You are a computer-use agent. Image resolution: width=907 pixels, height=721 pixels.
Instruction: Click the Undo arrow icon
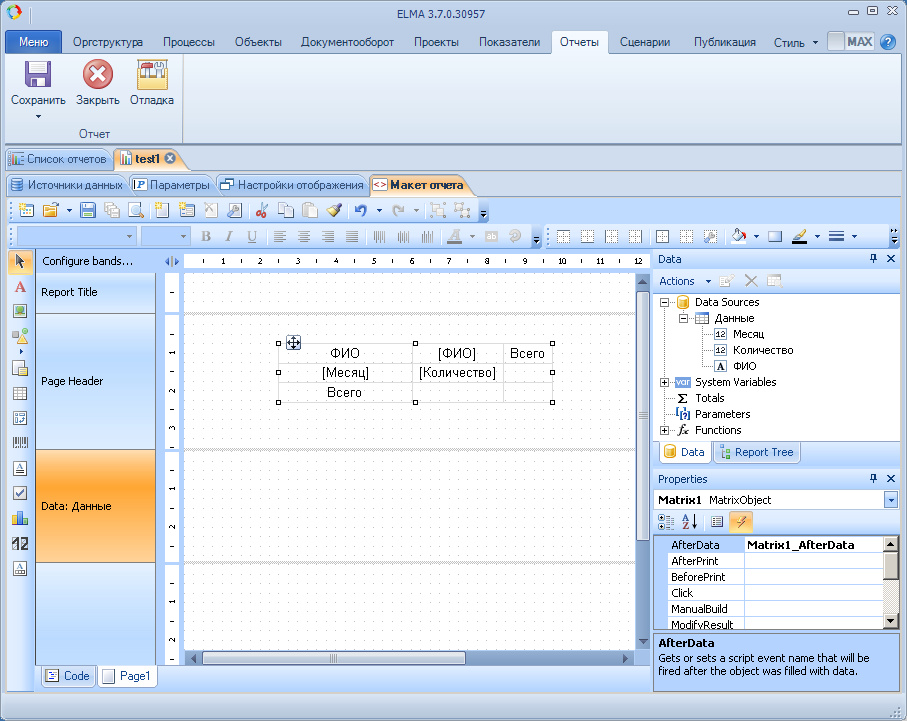point(361,210)
